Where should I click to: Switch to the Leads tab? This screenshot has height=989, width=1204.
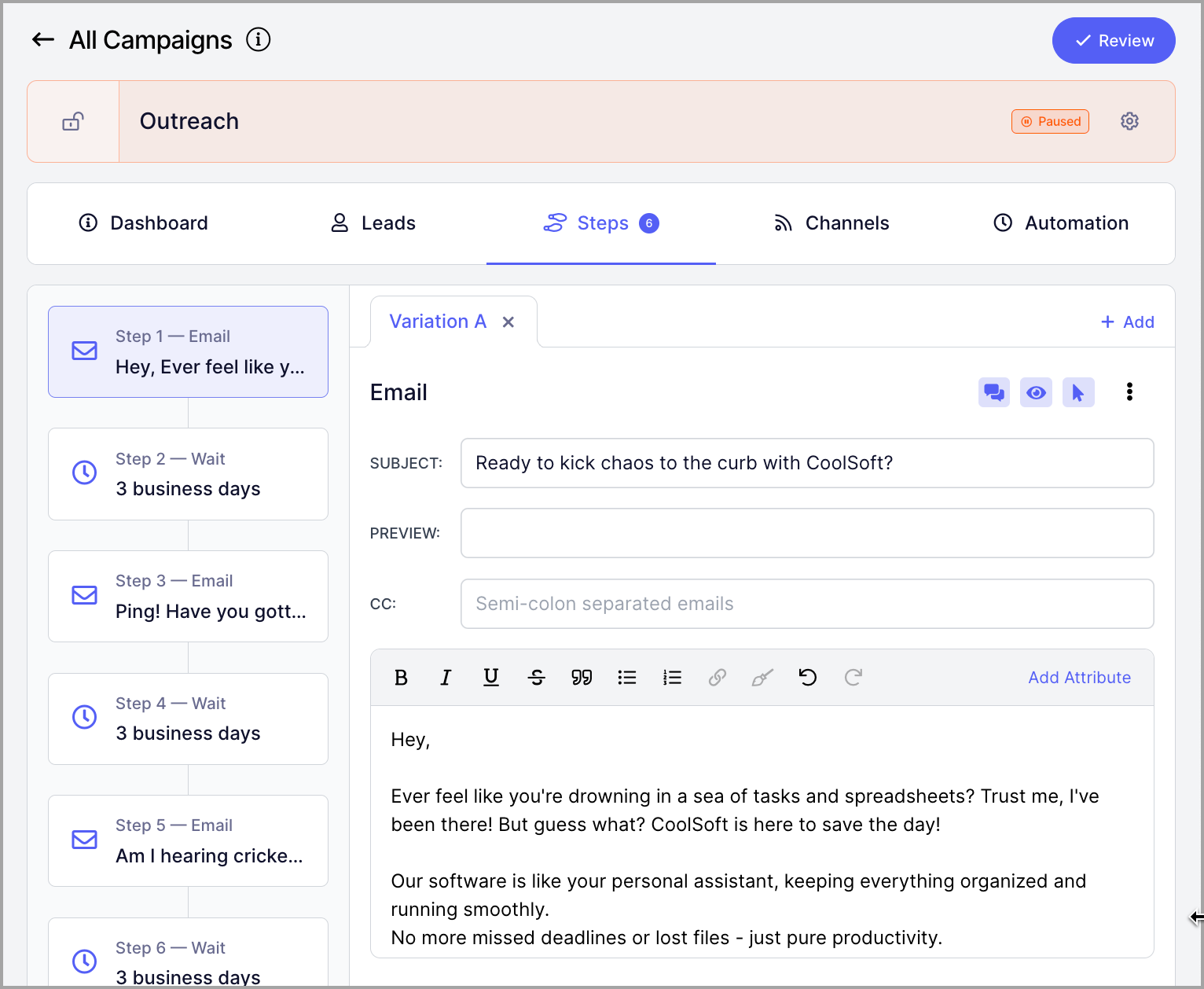[x=373, y=223]
